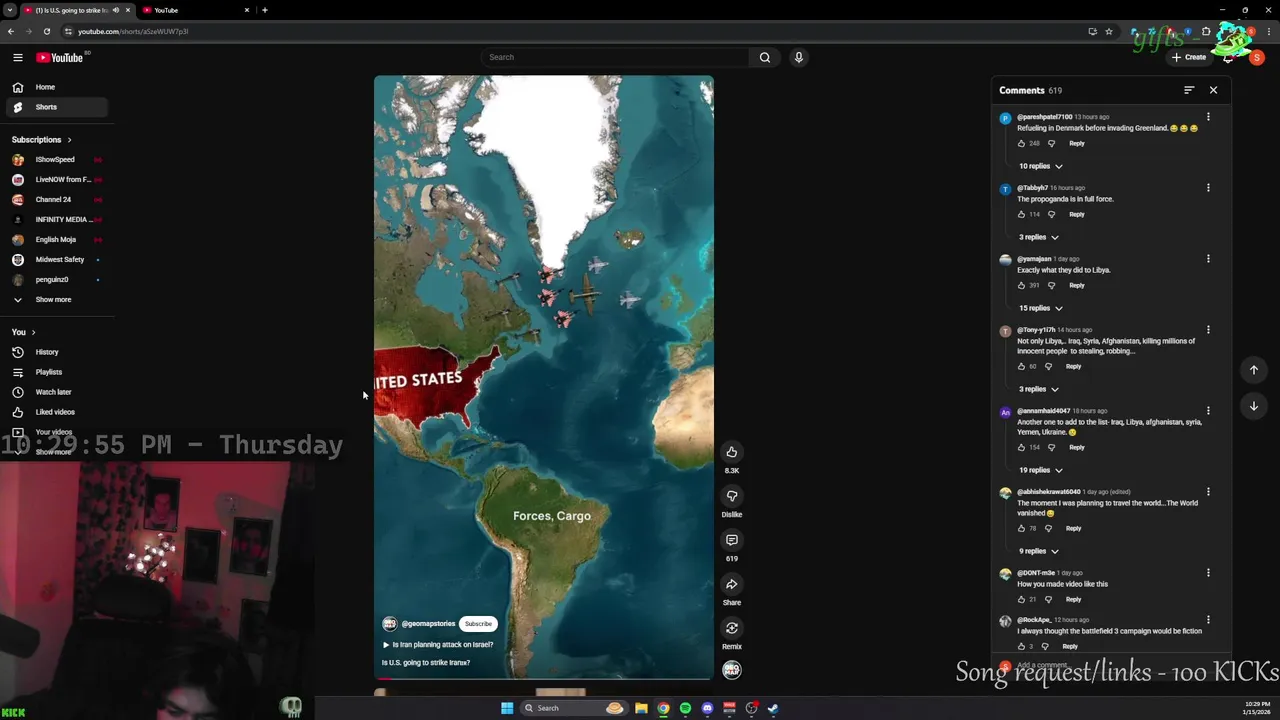Show more subscriptions in sidebar
The height and width of the screenshot is (720, 1280).
(x=54, y=299)
